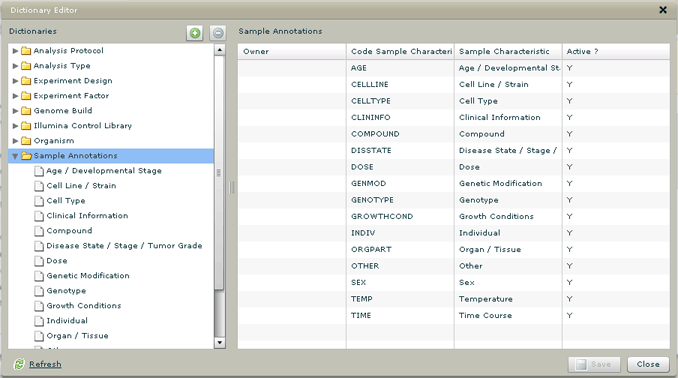Click the Experiment Design folder icon
Viewport: 678px width, 378px height.
click(x=26, y=80)
